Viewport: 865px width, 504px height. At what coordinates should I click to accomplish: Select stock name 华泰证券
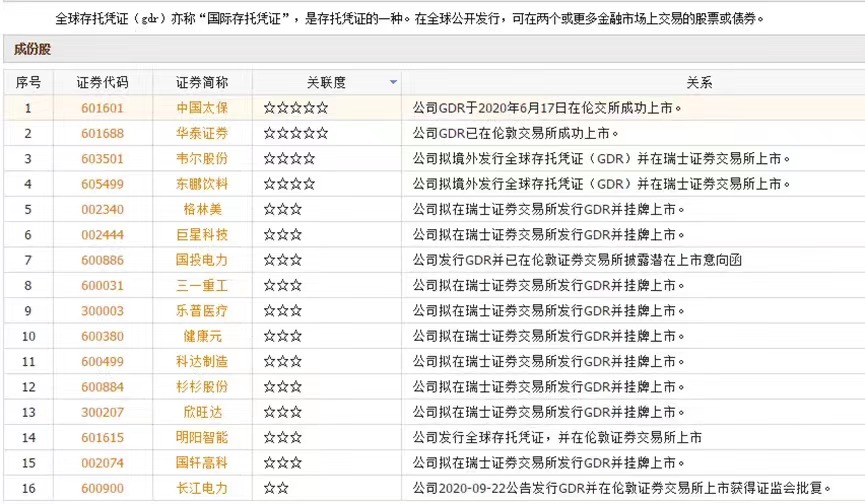click(202, 133)
